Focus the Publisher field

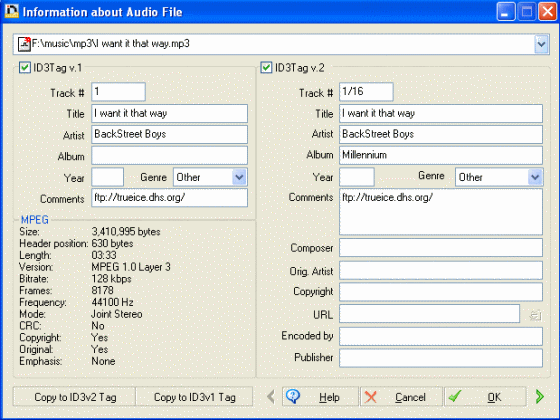(441, 358)
